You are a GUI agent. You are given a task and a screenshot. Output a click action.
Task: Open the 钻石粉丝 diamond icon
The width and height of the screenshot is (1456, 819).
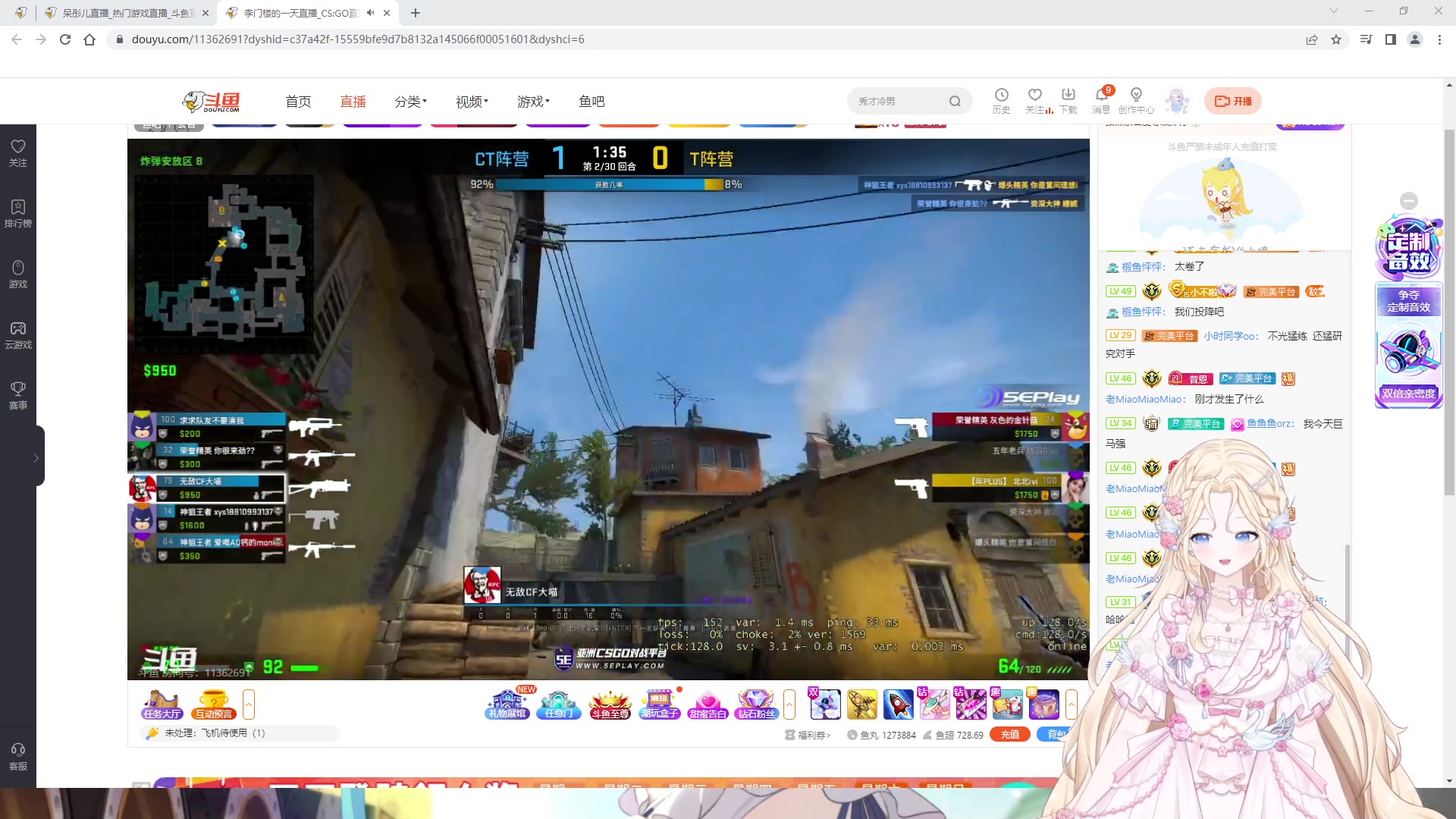click(x=757, y=704)
